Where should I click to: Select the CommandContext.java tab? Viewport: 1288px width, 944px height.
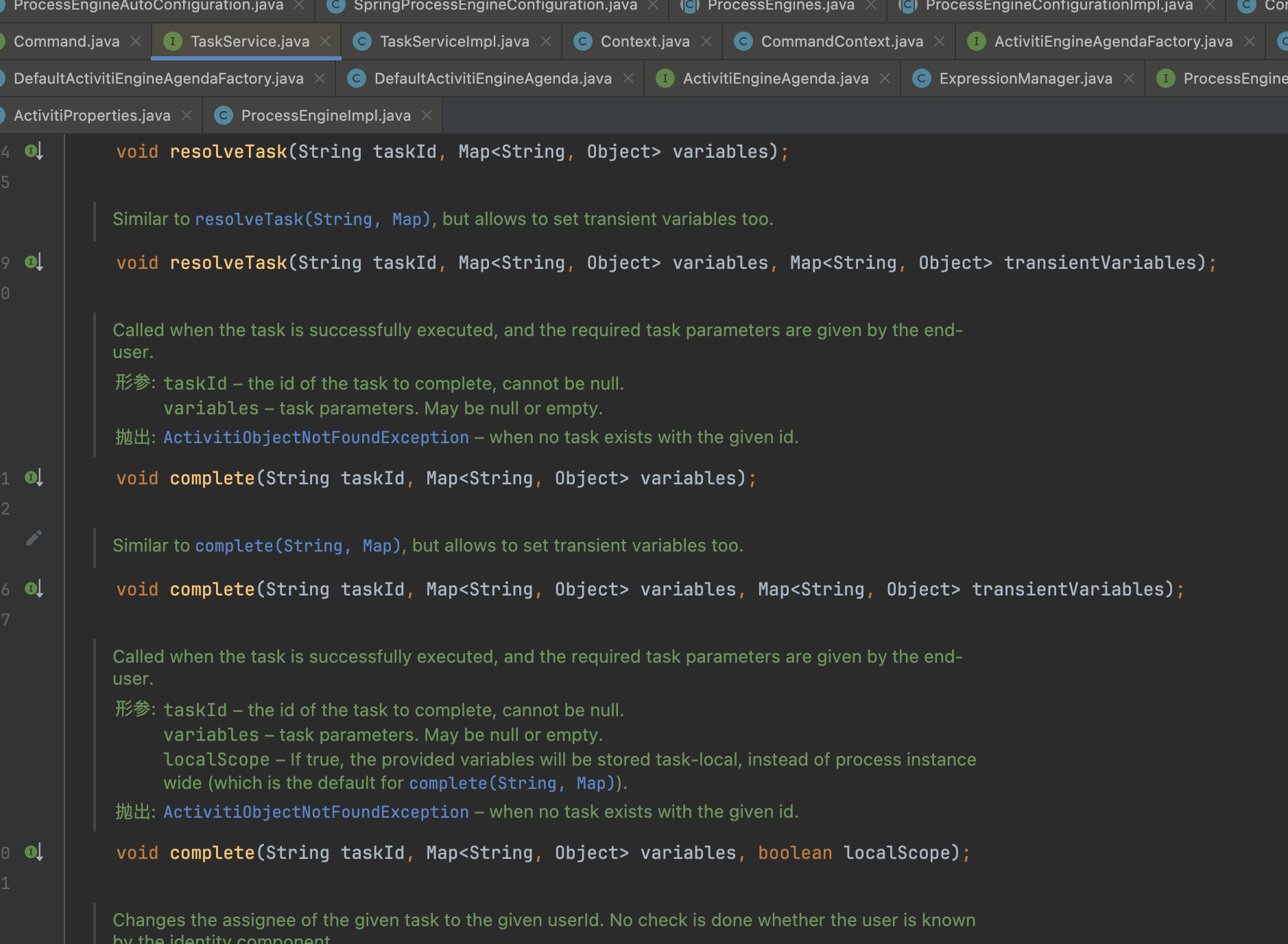(842, 42)
